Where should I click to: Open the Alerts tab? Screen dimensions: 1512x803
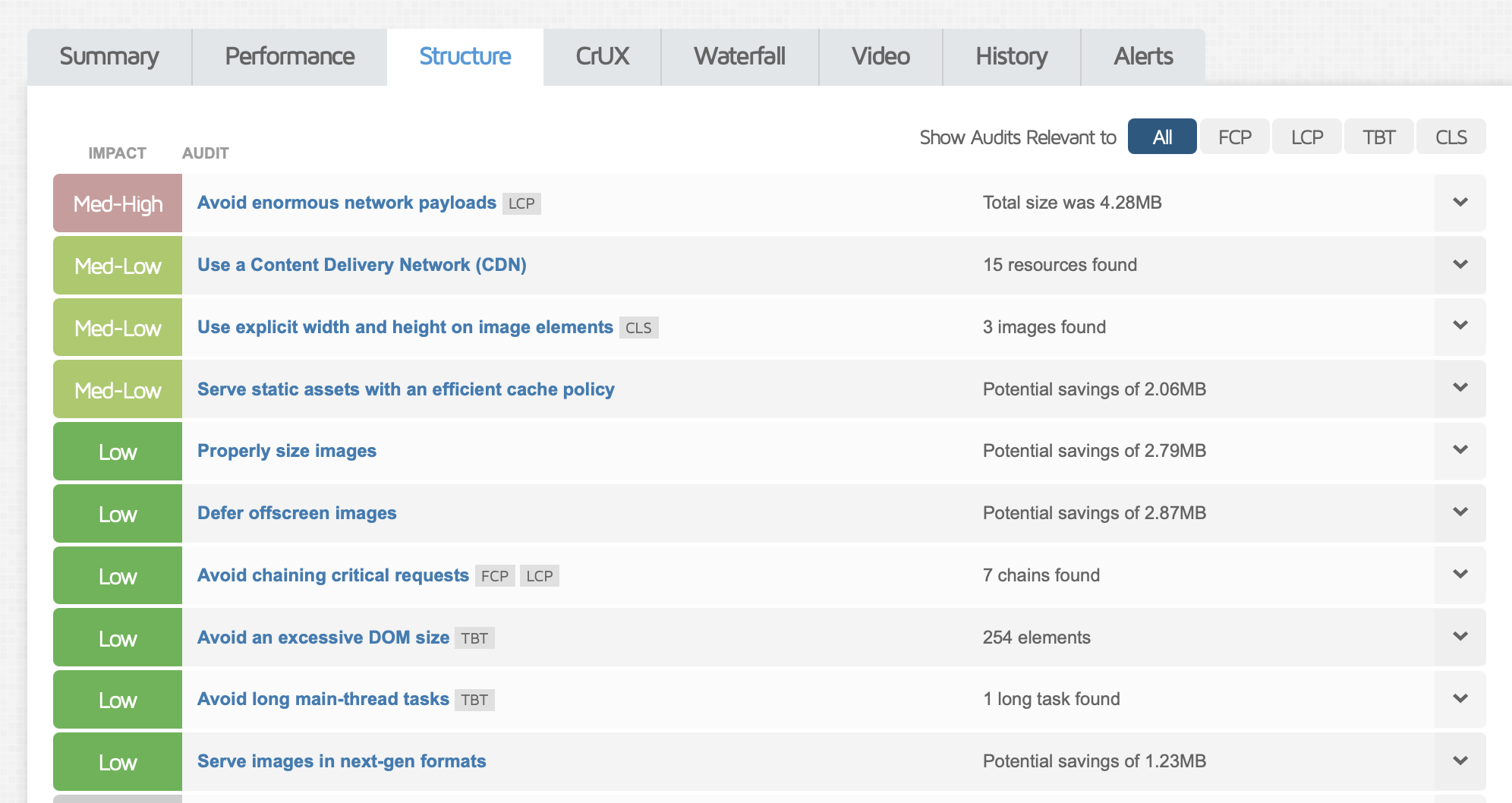[x=1144, y=57]
